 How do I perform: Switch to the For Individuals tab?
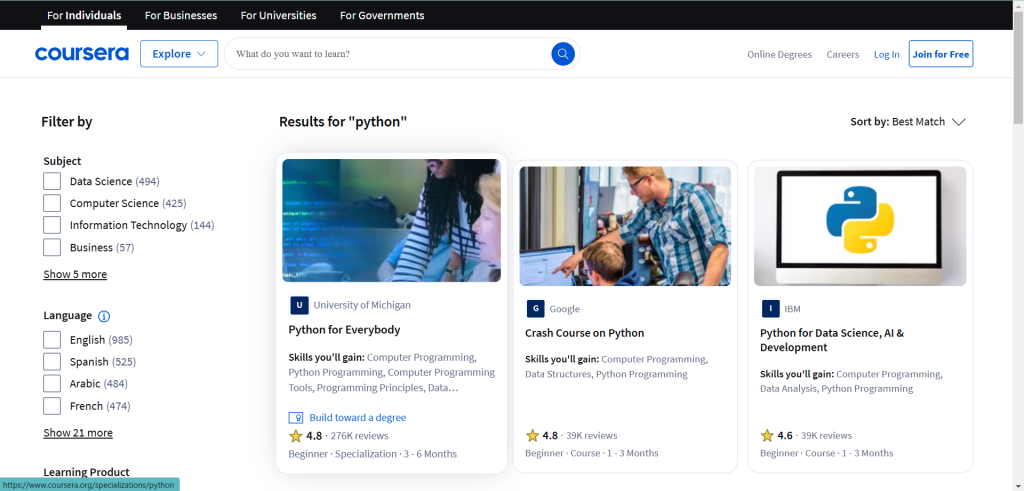[x=84, y=15]
